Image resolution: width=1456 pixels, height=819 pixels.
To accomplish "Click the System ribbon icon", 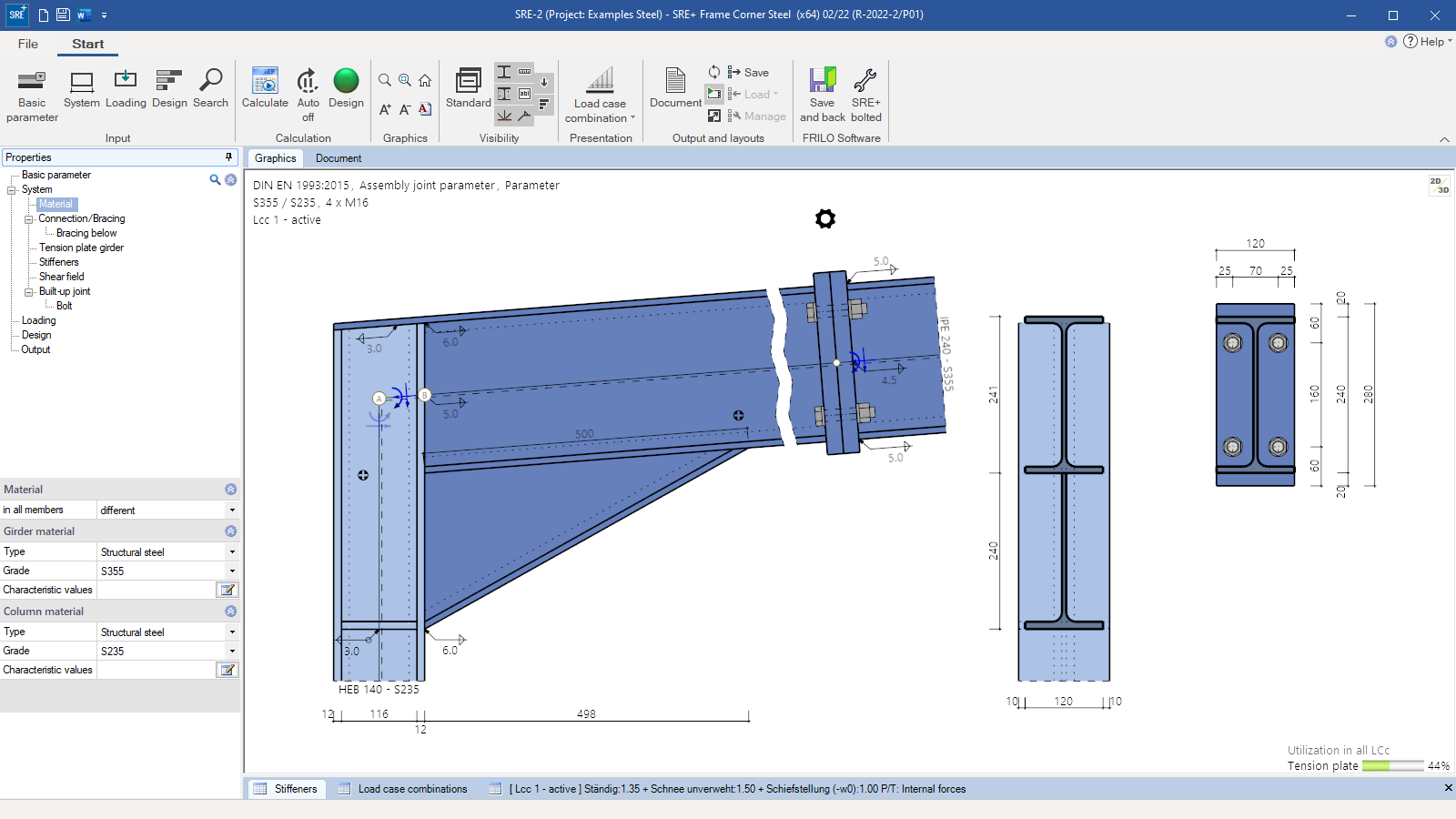I will pyautogui.click(x=82, y=88).
